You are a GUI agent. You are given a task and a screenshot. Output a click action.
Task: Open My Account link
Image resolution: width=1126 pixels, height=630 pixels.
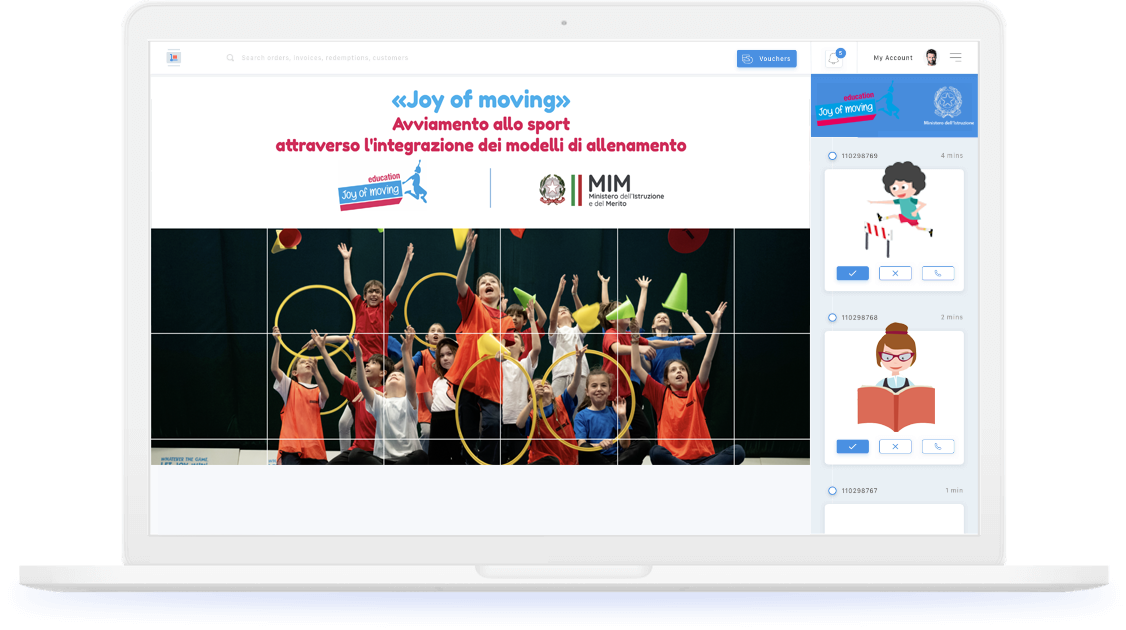(x=893, y=58)
